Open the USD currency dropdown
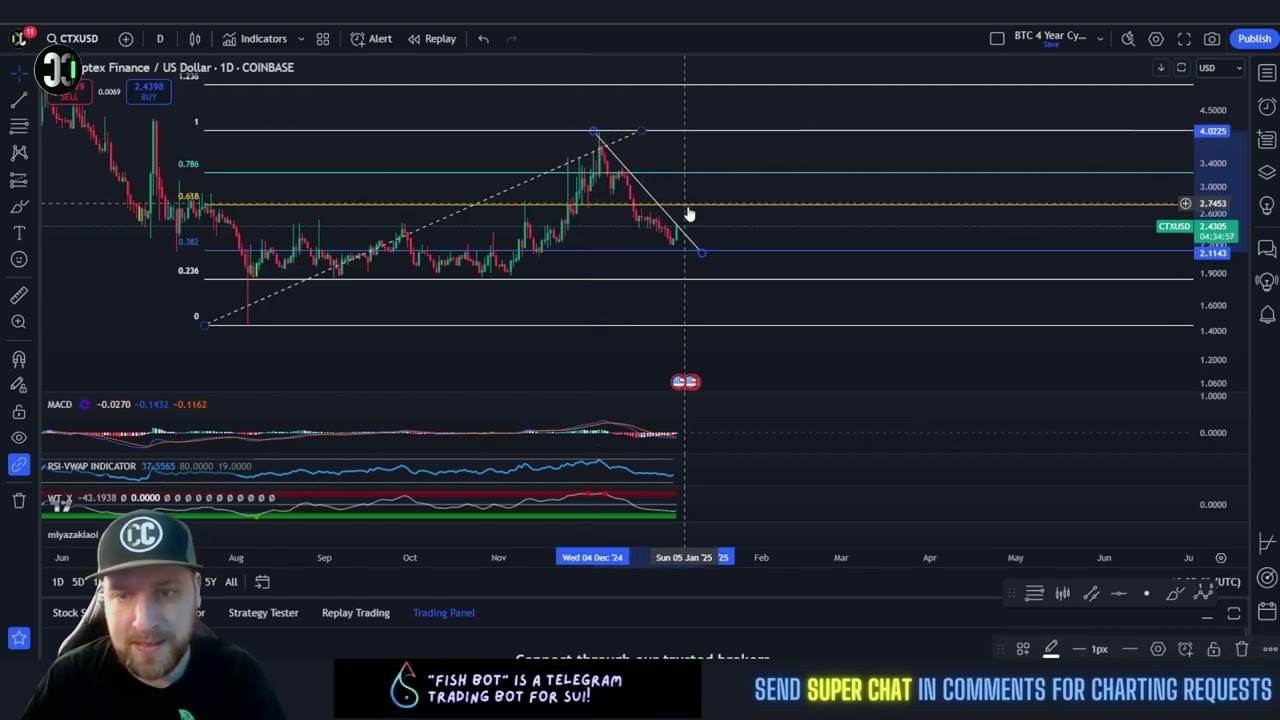The width and height of the screenshot is (1280, 720). 1220,68
